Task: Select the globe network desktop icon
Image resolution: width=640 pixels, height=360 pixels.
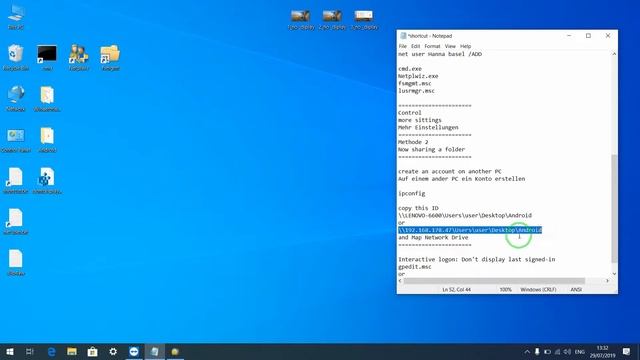Action: coord(16,98)
